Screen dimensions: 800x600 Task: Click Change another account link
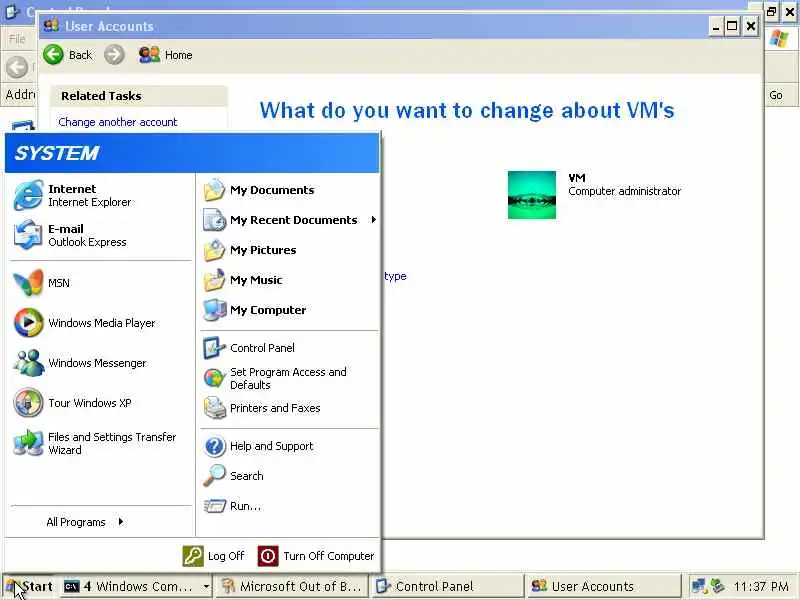118,122
